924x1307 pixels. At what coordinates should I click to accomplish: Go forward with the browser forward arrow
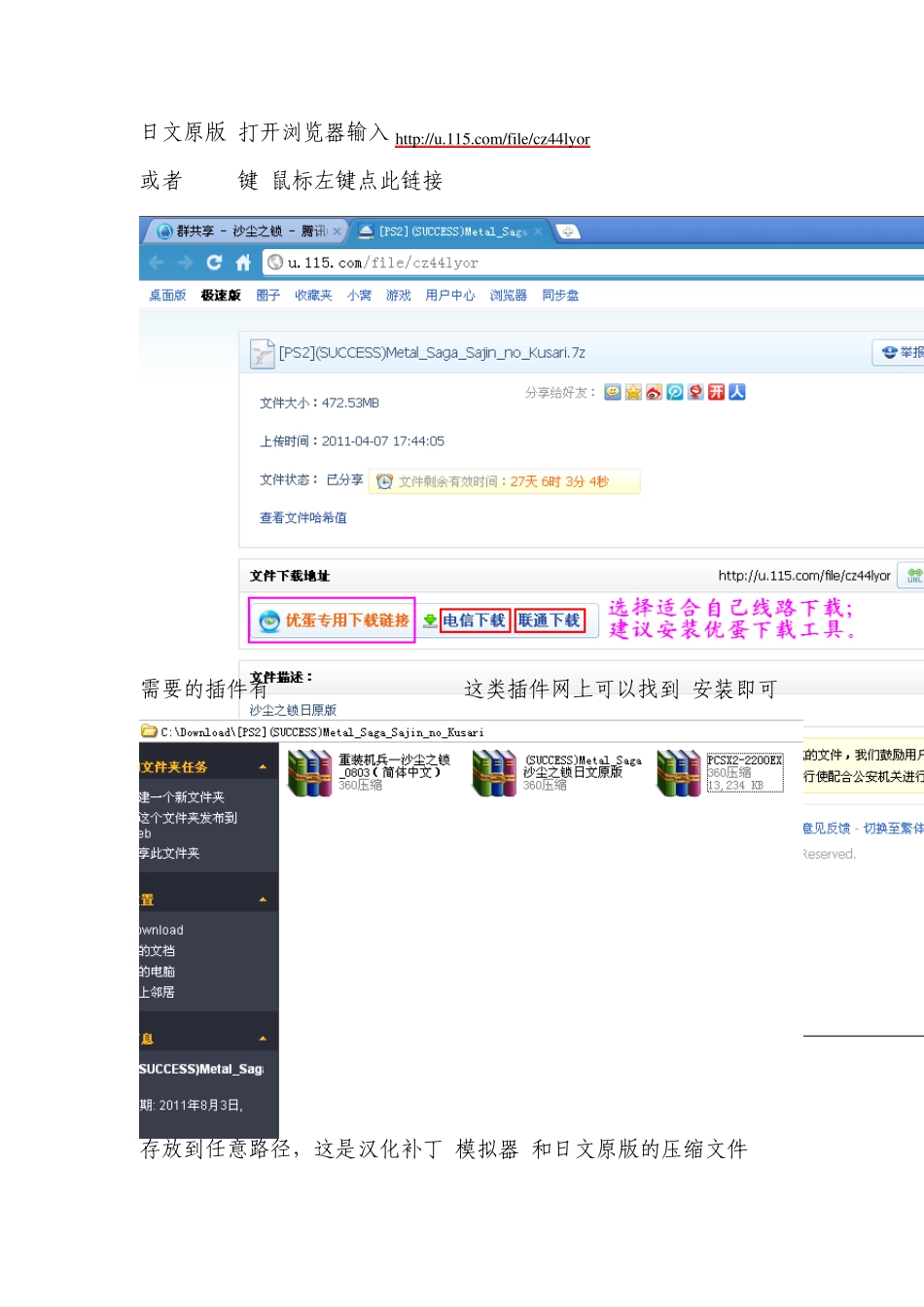(185, 263)
